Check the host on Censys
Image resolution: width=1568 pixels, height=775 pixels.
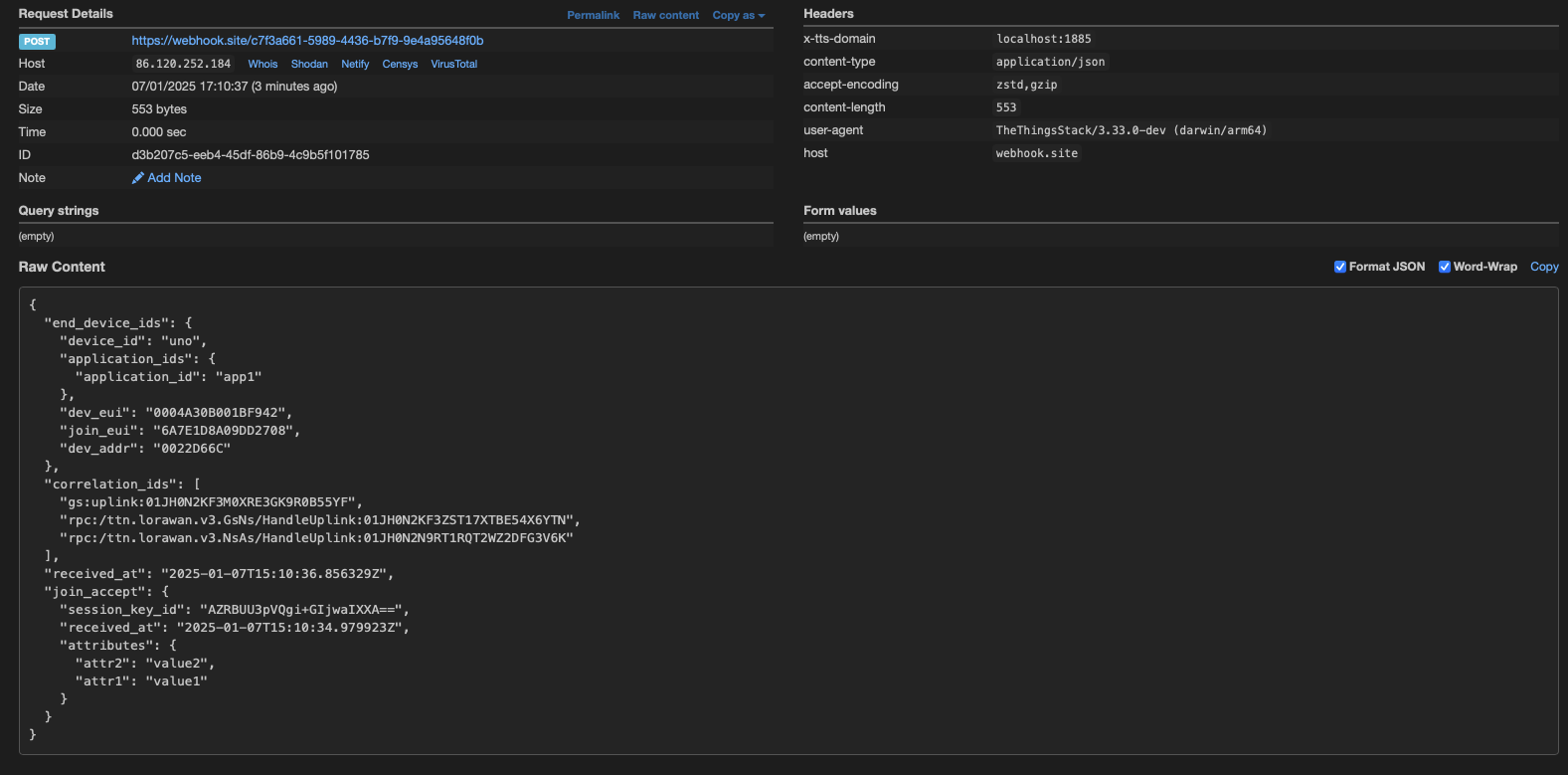click(400, 64)
